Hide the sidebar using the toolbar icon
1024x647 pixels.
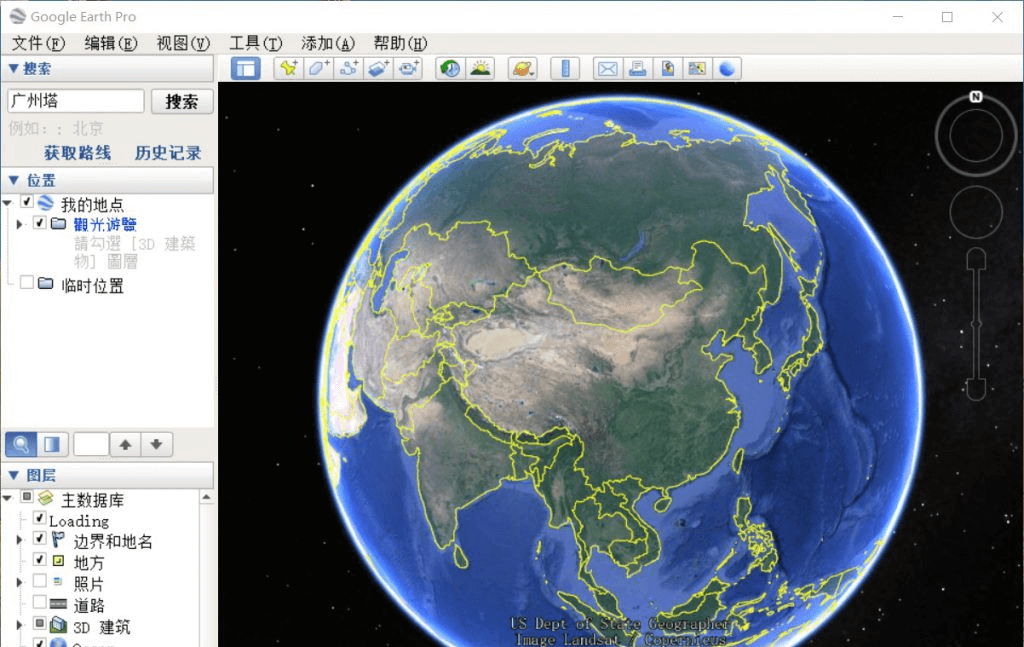pyautogui.click(x=246, y=68)
